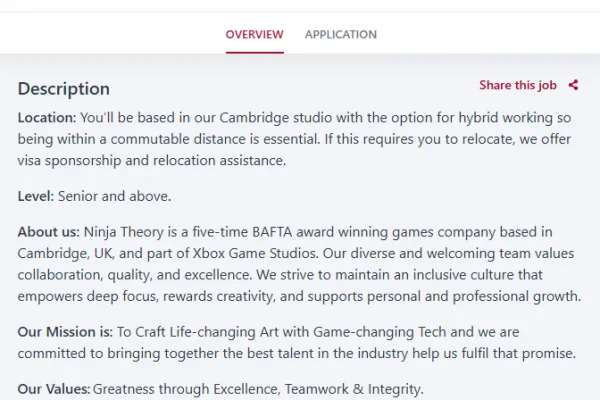Screen dimensions: 600x400
Task: Click 'visa sponsorship and relocation assistance' text
Action: click(x=151, y=161)
